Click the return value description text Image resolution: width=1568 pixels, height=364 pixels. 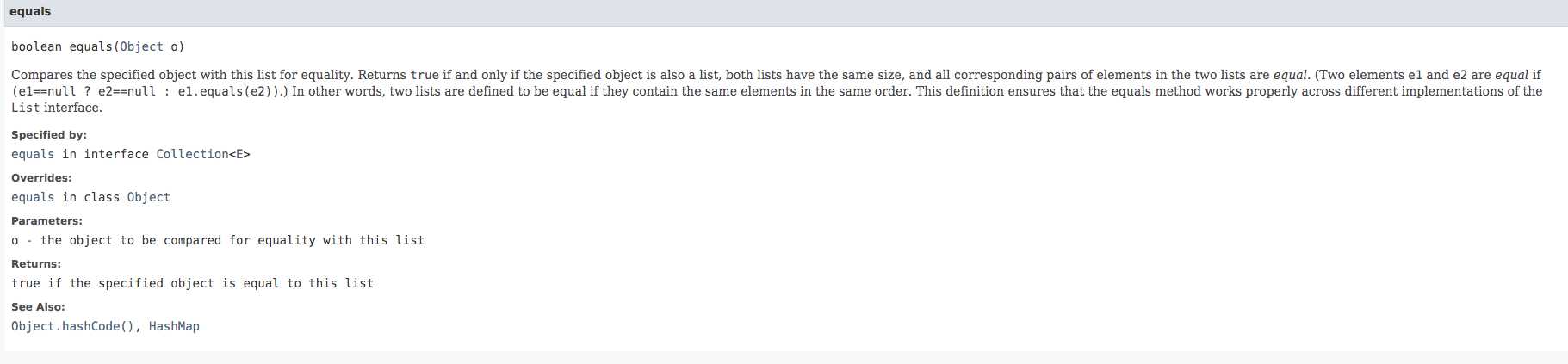[x=192, y=283]
